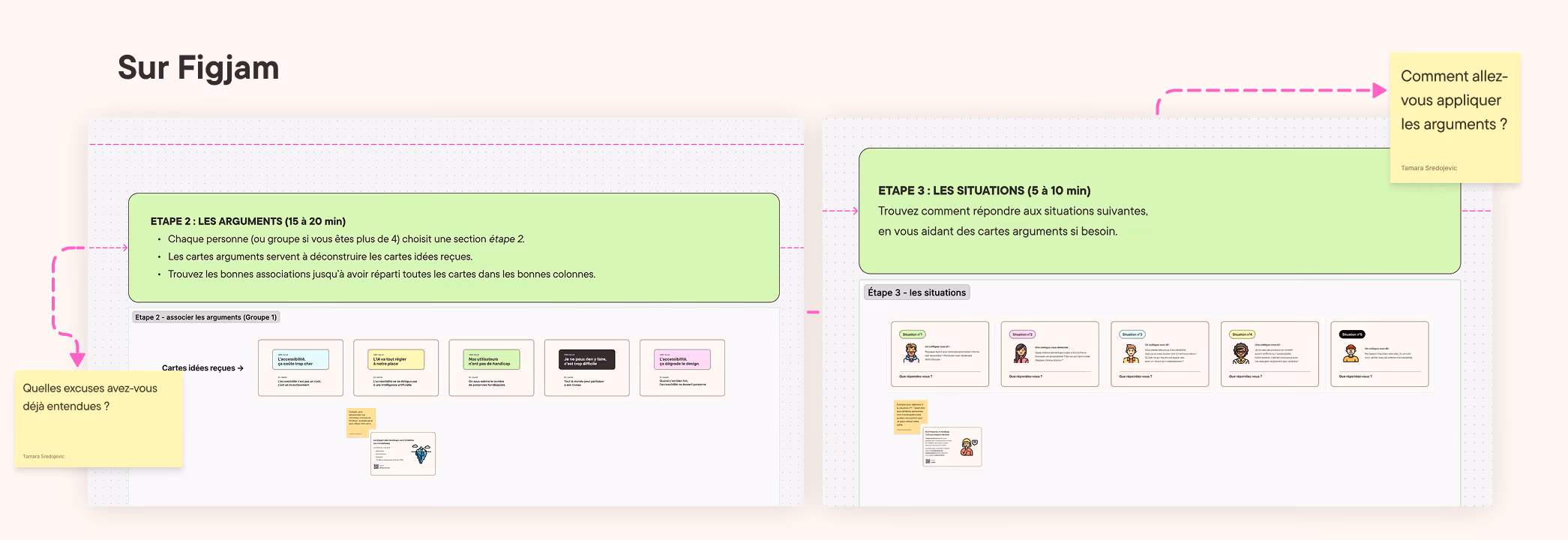The height and width of the screenshot is (543, 1568).
Task: Select the "Quelles excuses avez-vous déjà entendues ?" sticky note
Action: (98, 419)
